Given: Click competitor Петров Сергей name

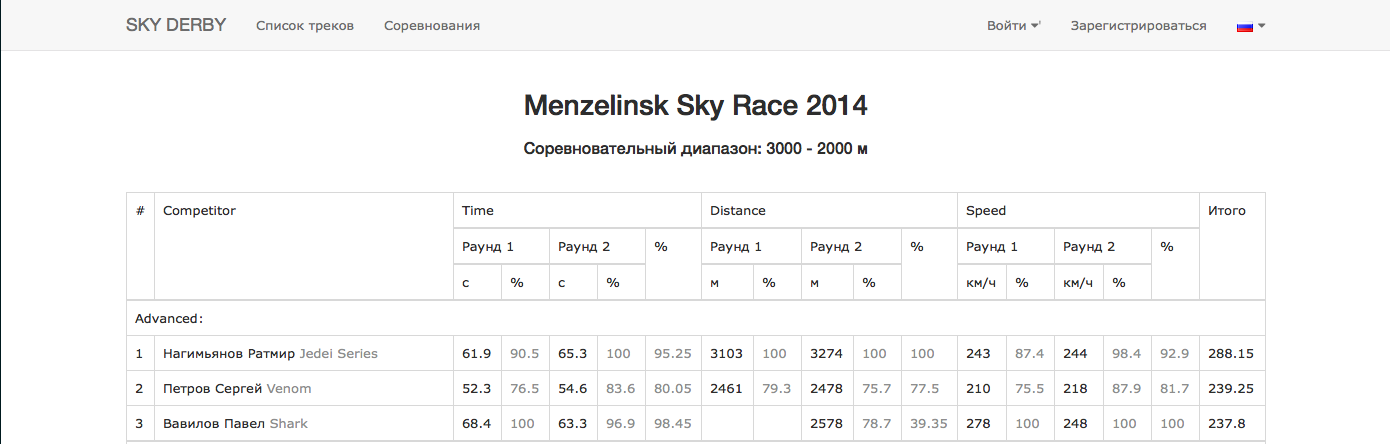Looking at the screenshot, I should [x=213, y=389].
